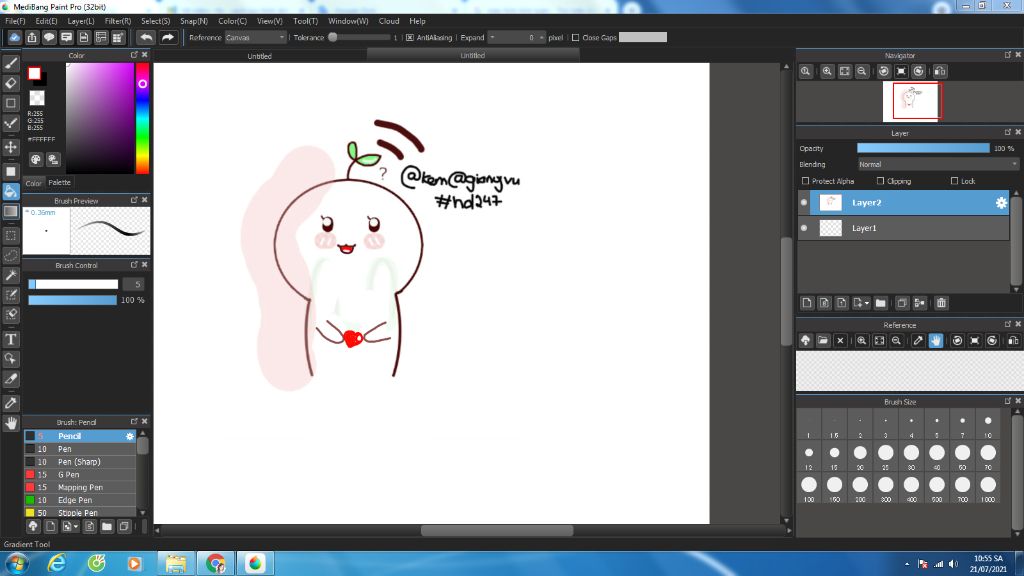Image resolution: width=1024 pixels, height=576 pixels.
Task: Select the Gradient tool
Action: pyautogui.click(x=11, y=212)
